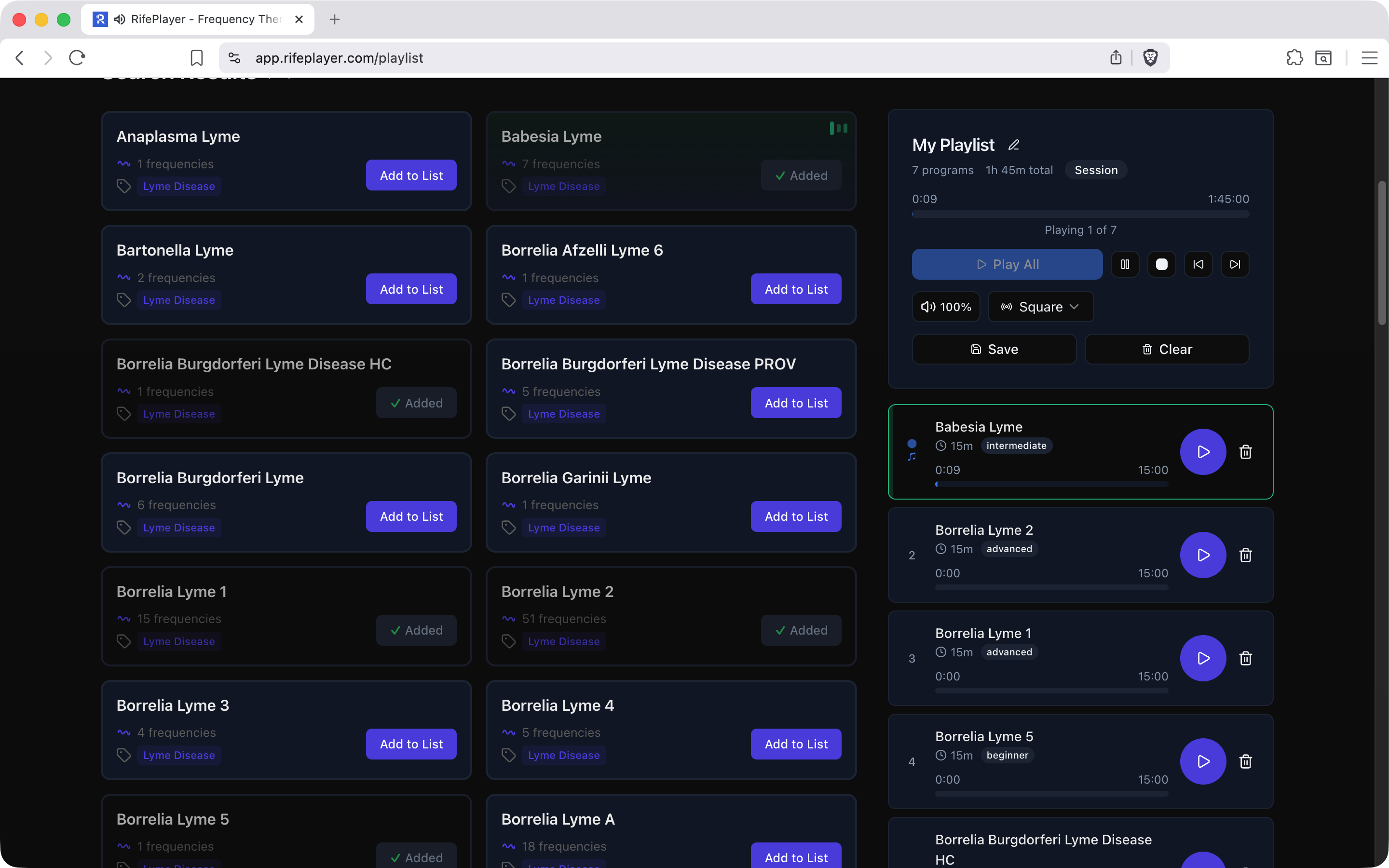1389x868 pixels.
Task: Delete Babesia Lyme from the playlist
Action: click(x=1245, y=452)
